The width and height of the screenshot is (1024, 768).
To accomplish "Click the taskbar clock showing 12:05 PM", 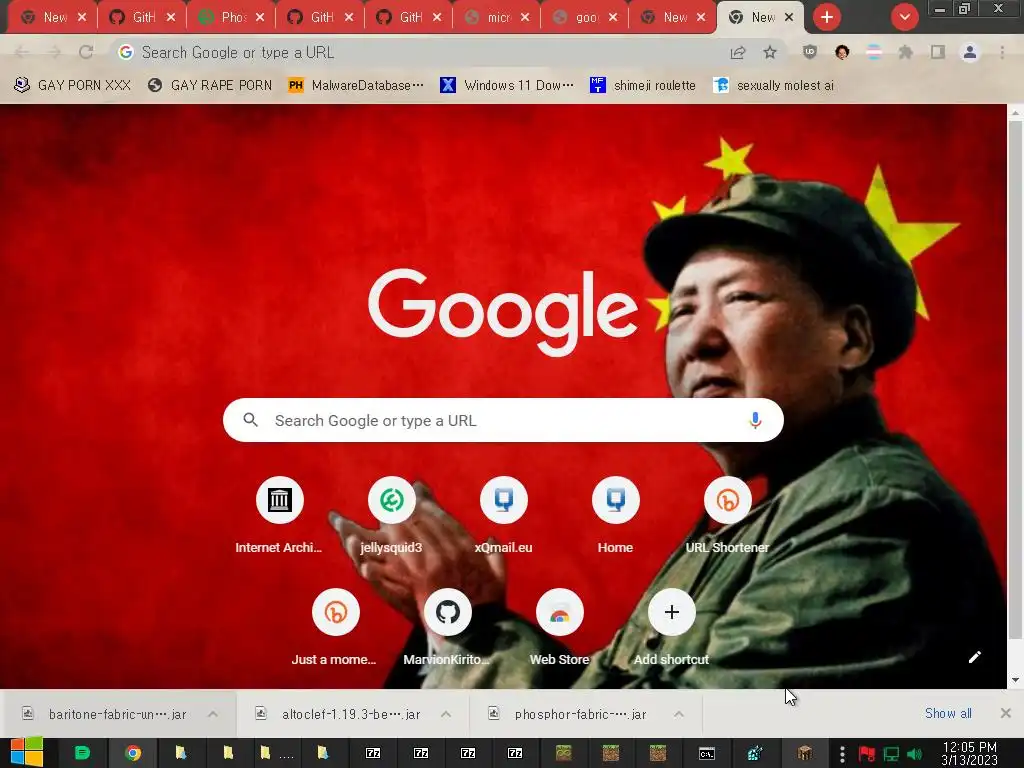I will [970, 753].
